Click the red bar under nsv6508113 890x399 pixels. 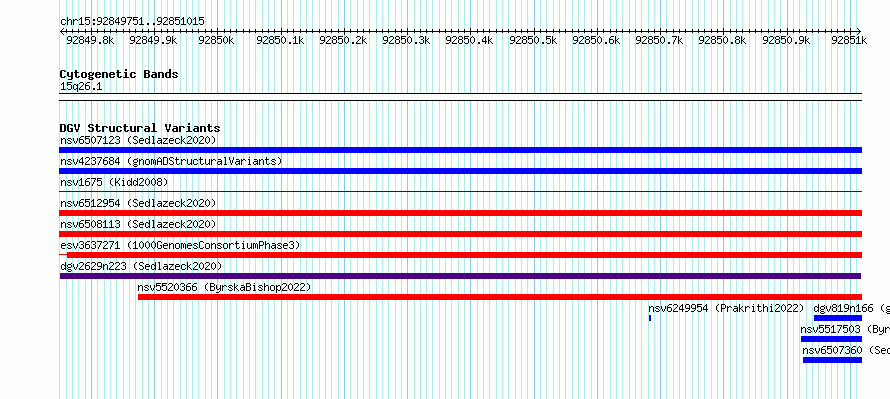460,234
